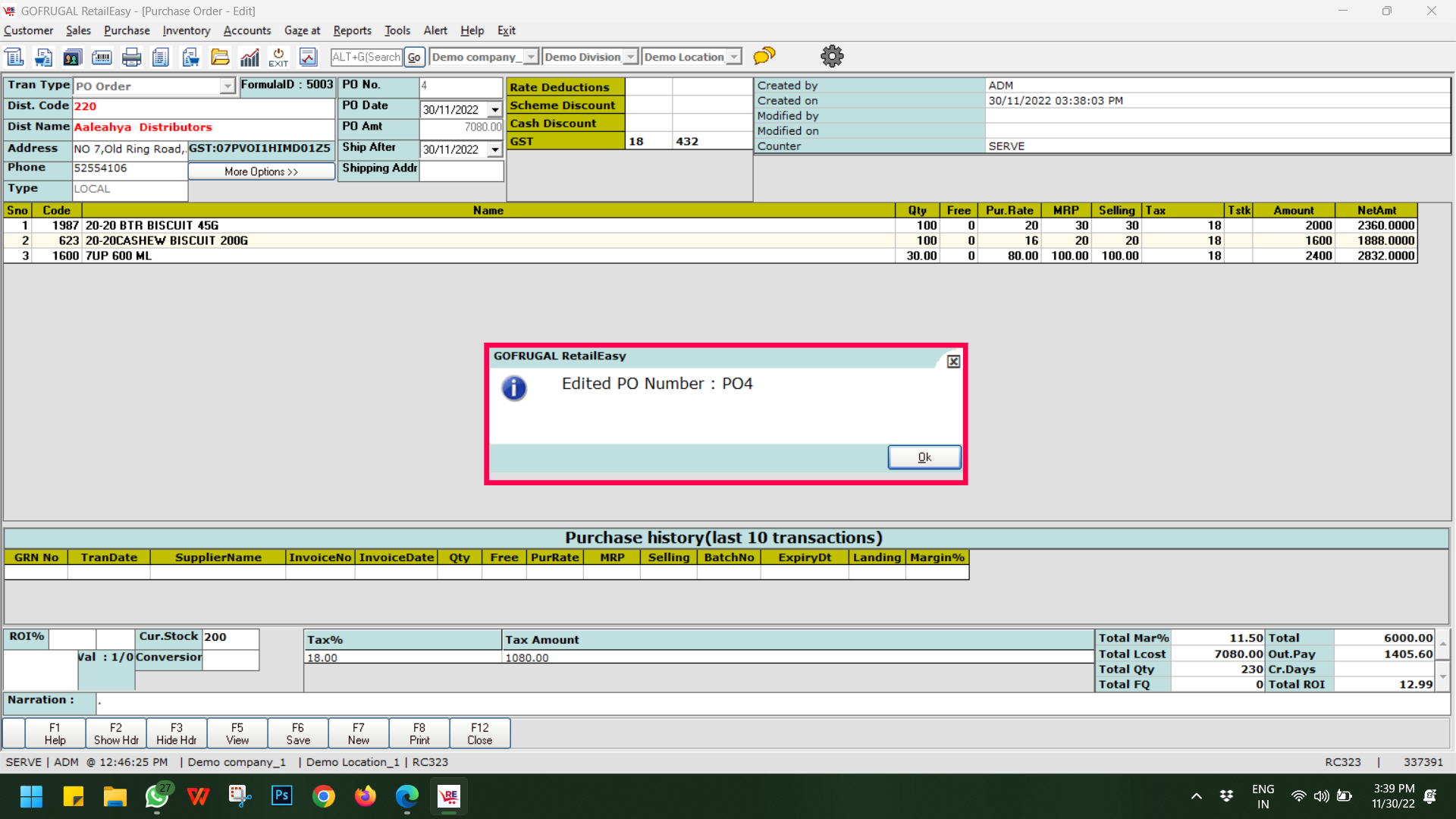Open the Reports menu
The height and width of the screenshot is (819, 1456).
point(352,30)
